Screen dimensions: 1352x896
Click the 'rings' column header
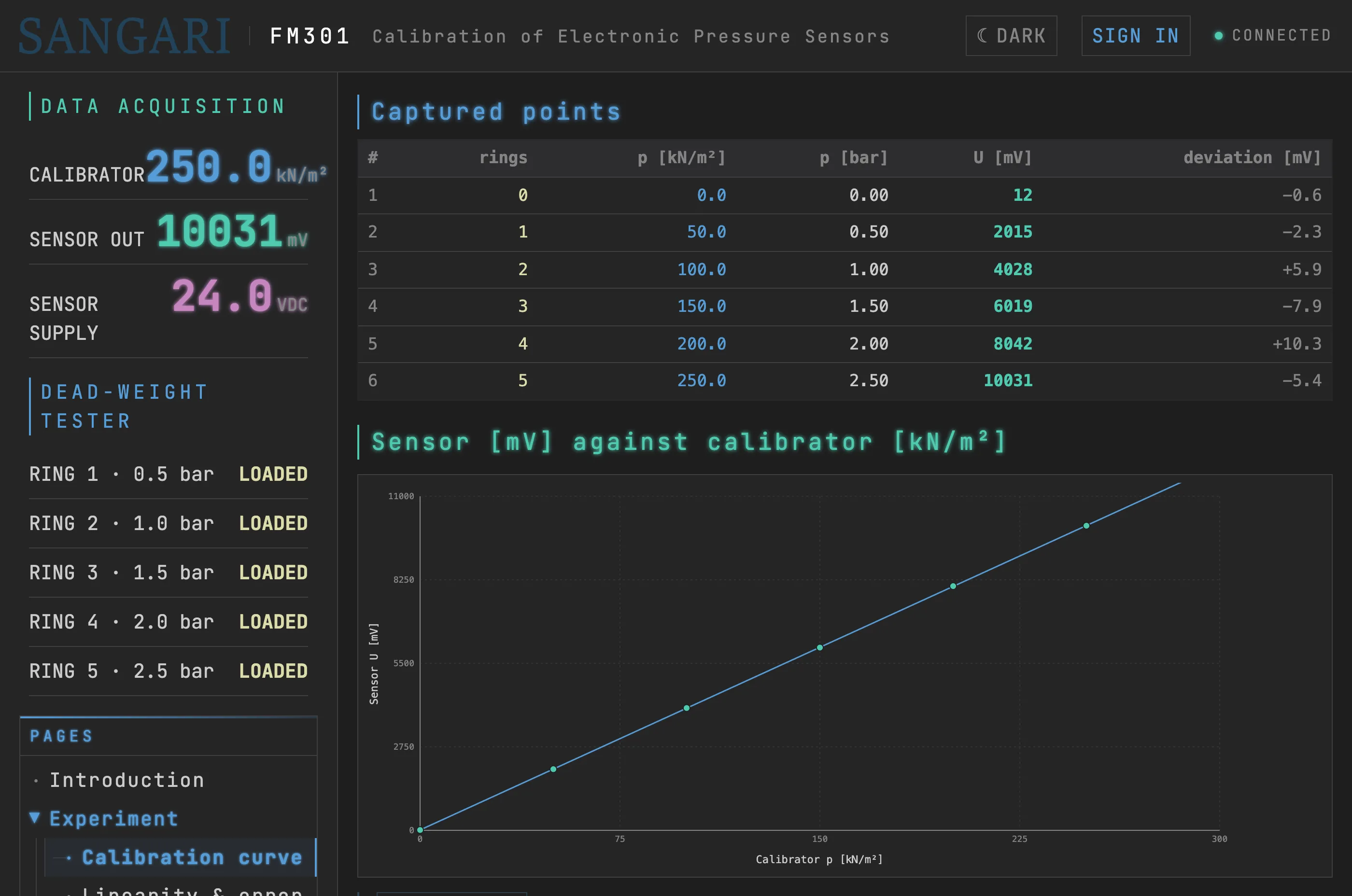503,158
